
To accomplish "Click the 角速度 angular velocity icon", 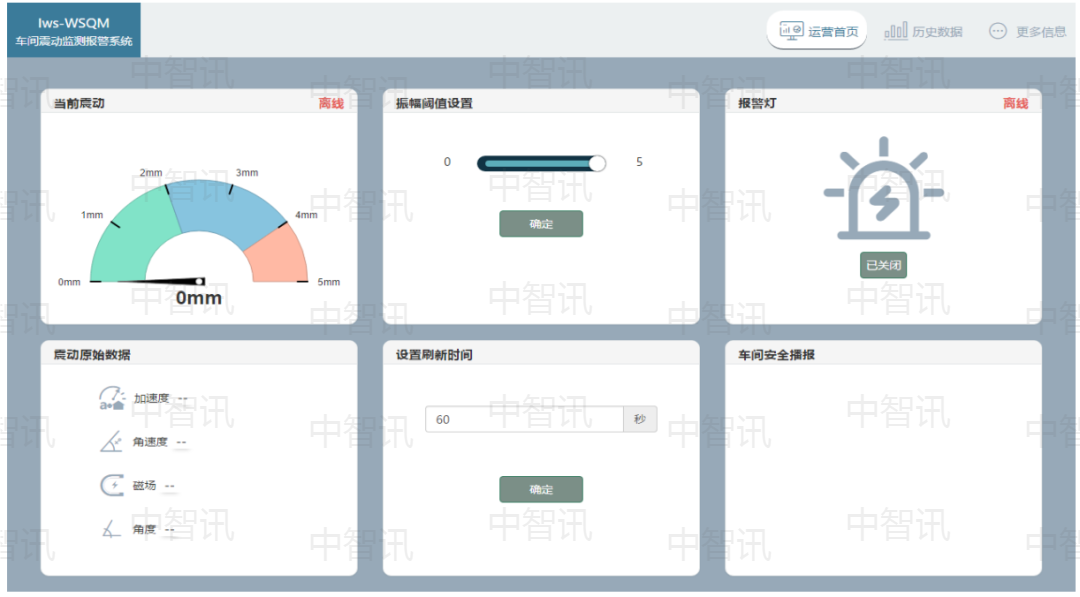I will click(111, 441).
